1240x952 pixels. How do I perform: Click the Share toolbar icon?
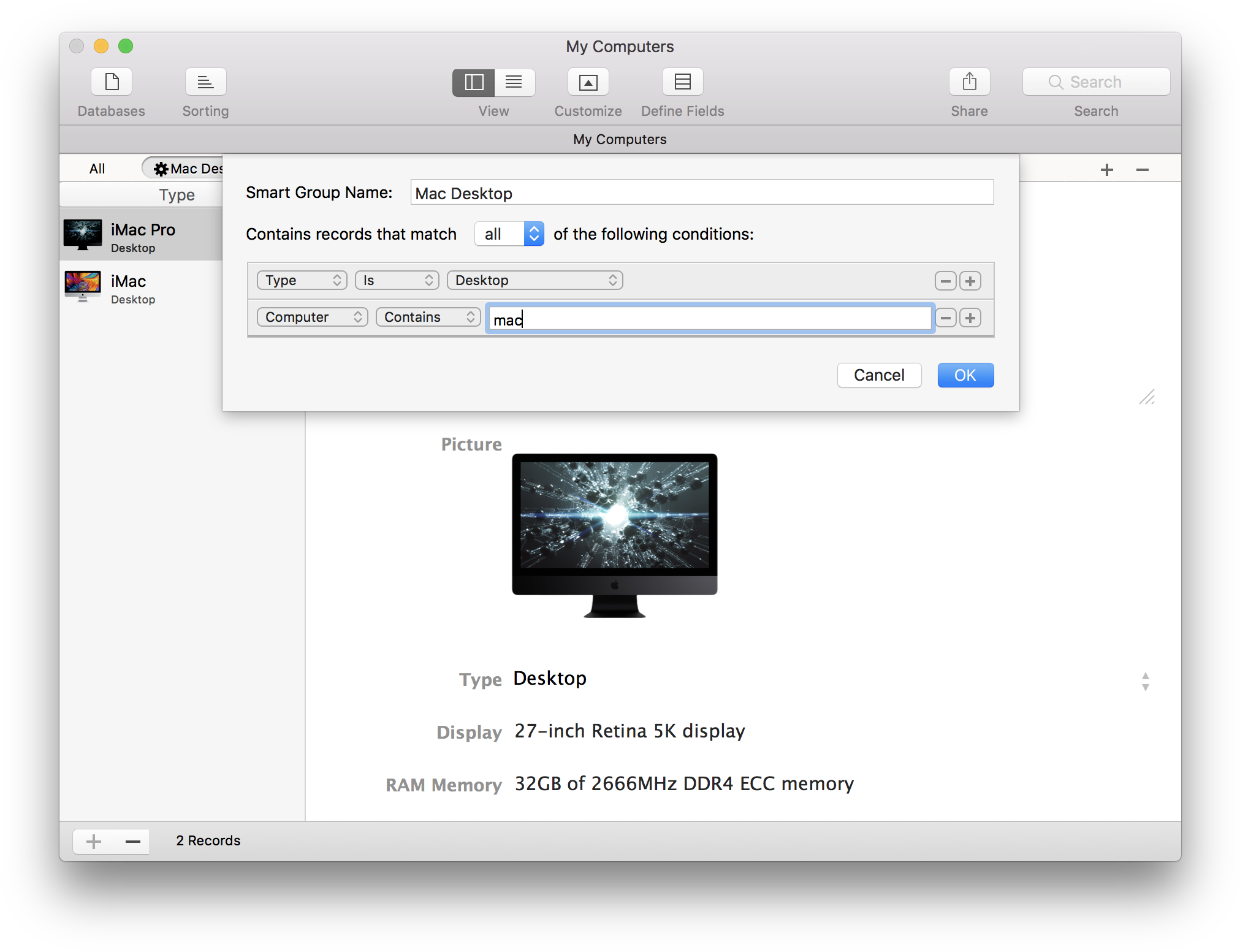pyautogui.click(x=969, y=82)
